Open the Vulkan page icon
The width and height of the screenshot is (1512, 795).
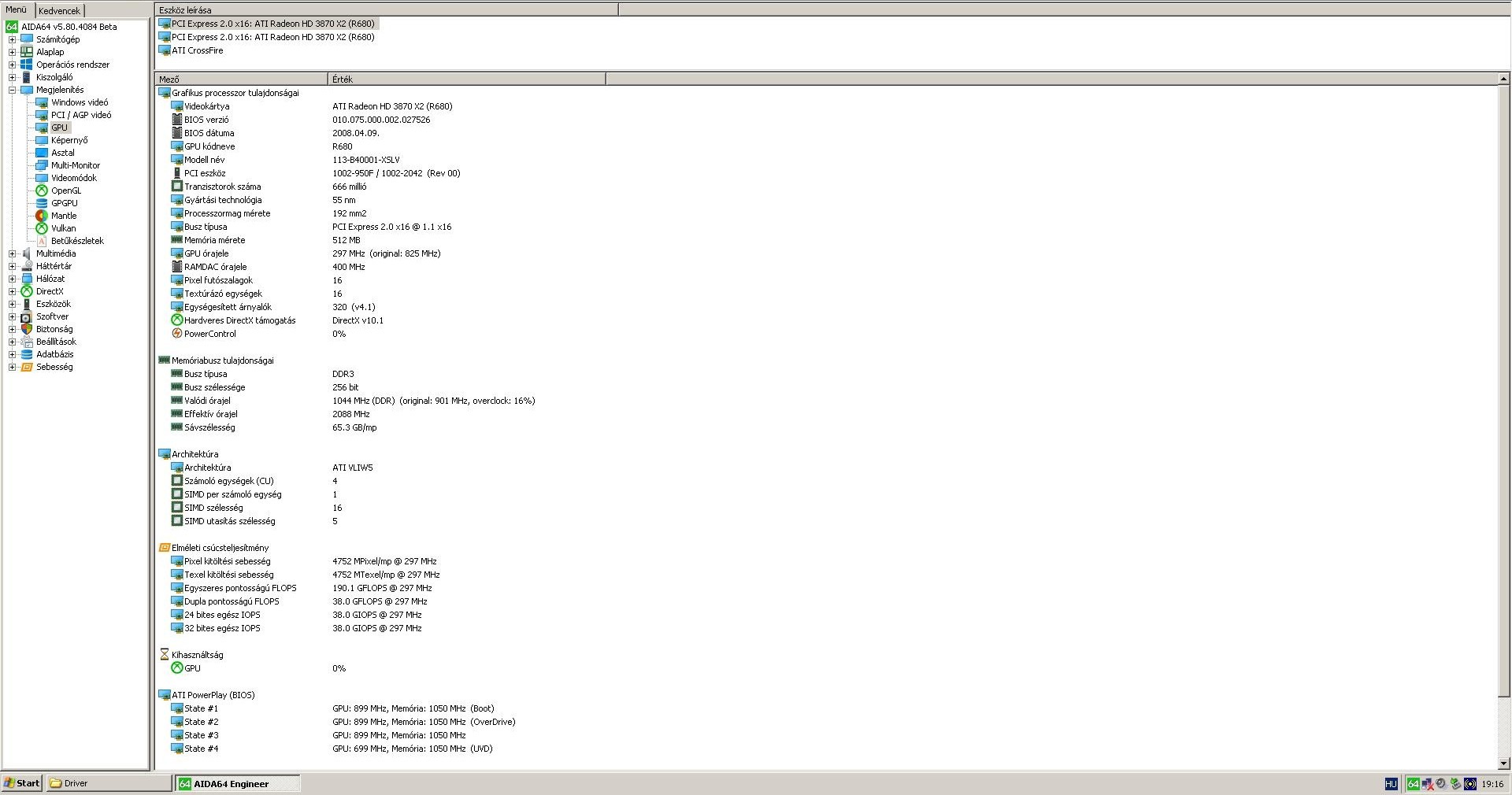pos(42,228)
